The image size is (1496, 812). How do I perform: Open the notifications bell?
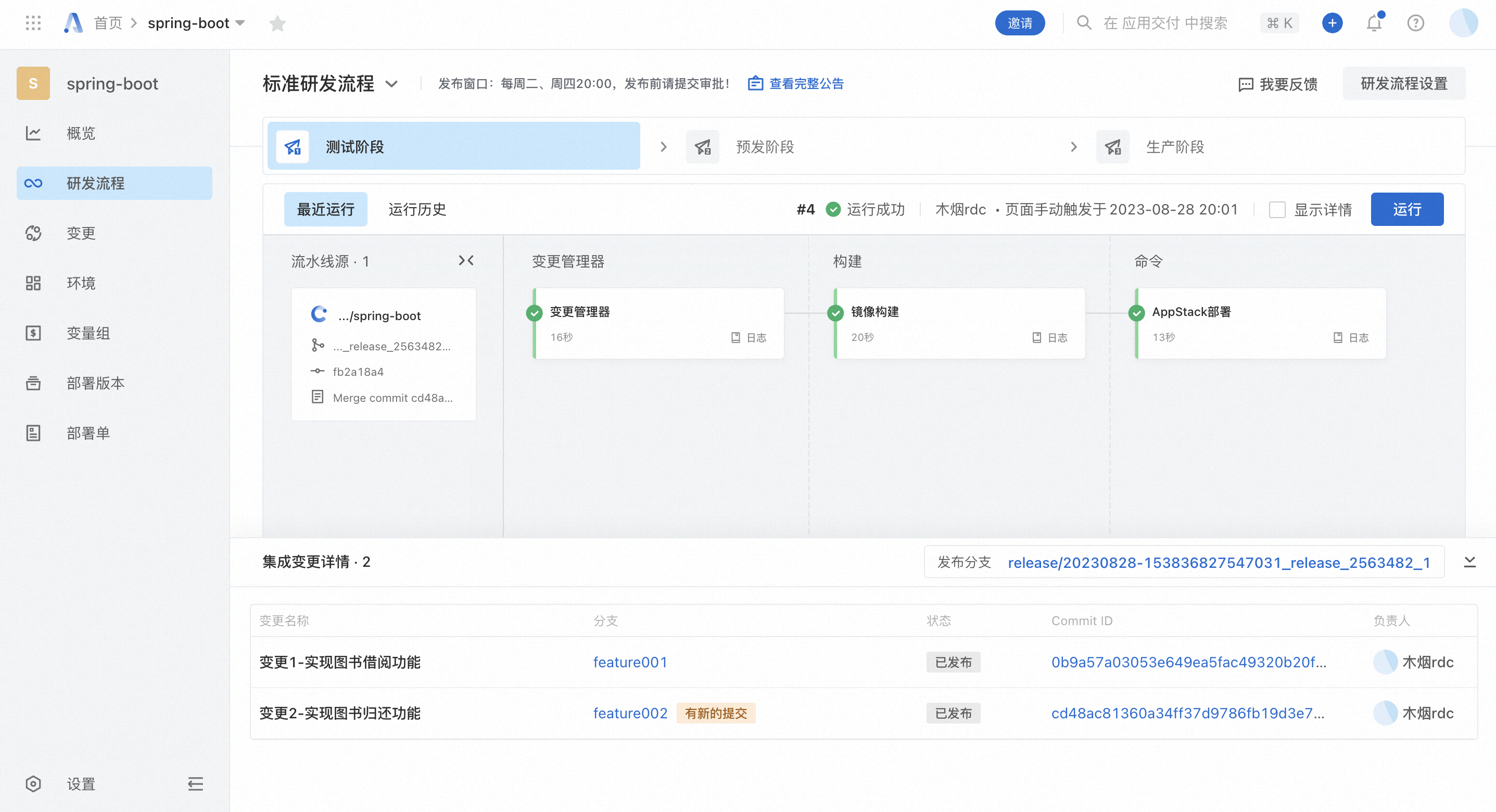point(1374,23)
